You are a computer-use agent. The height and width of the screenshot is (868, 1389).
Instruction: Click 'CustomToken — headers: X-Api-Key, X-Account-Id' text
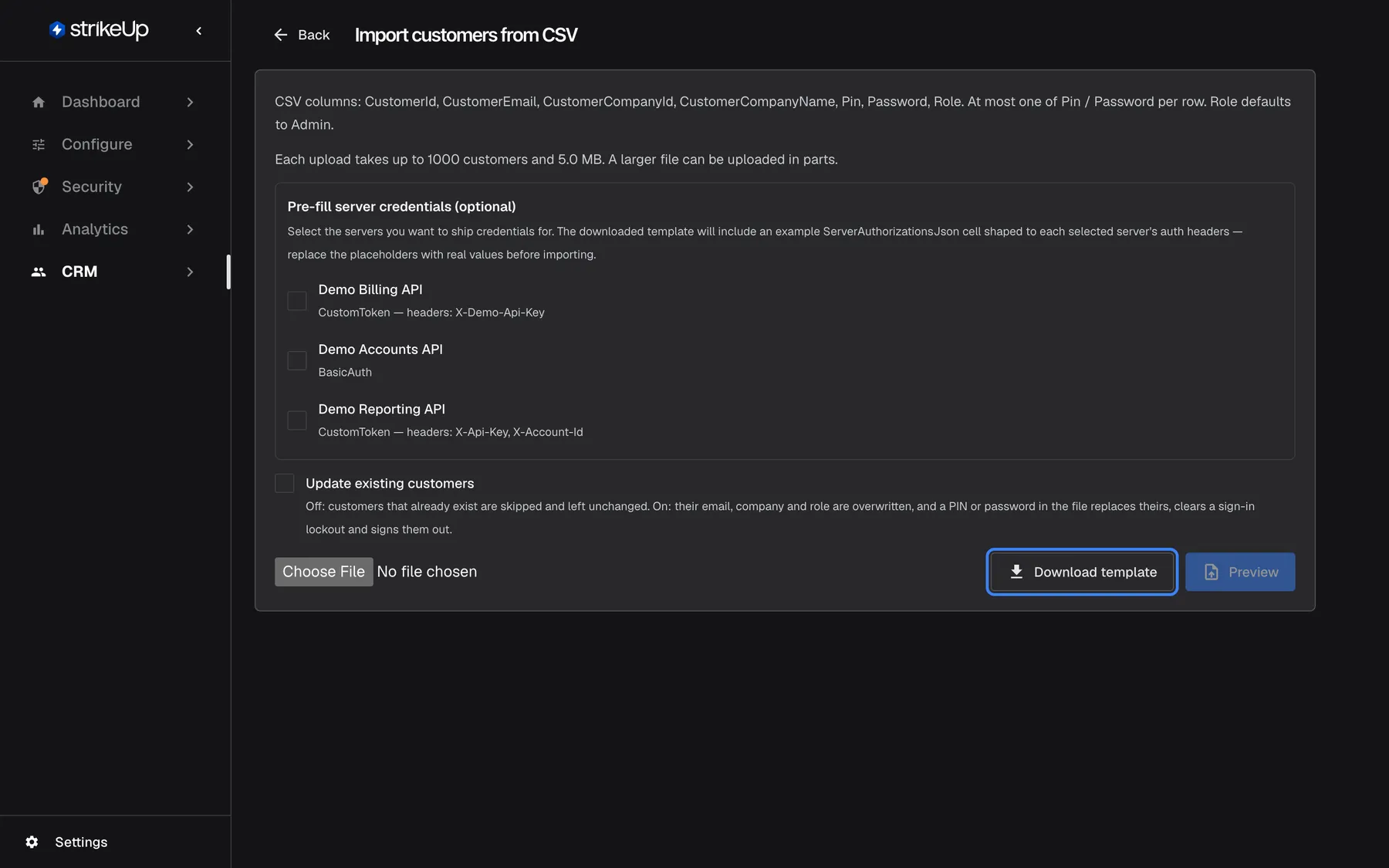pos(451,432)
